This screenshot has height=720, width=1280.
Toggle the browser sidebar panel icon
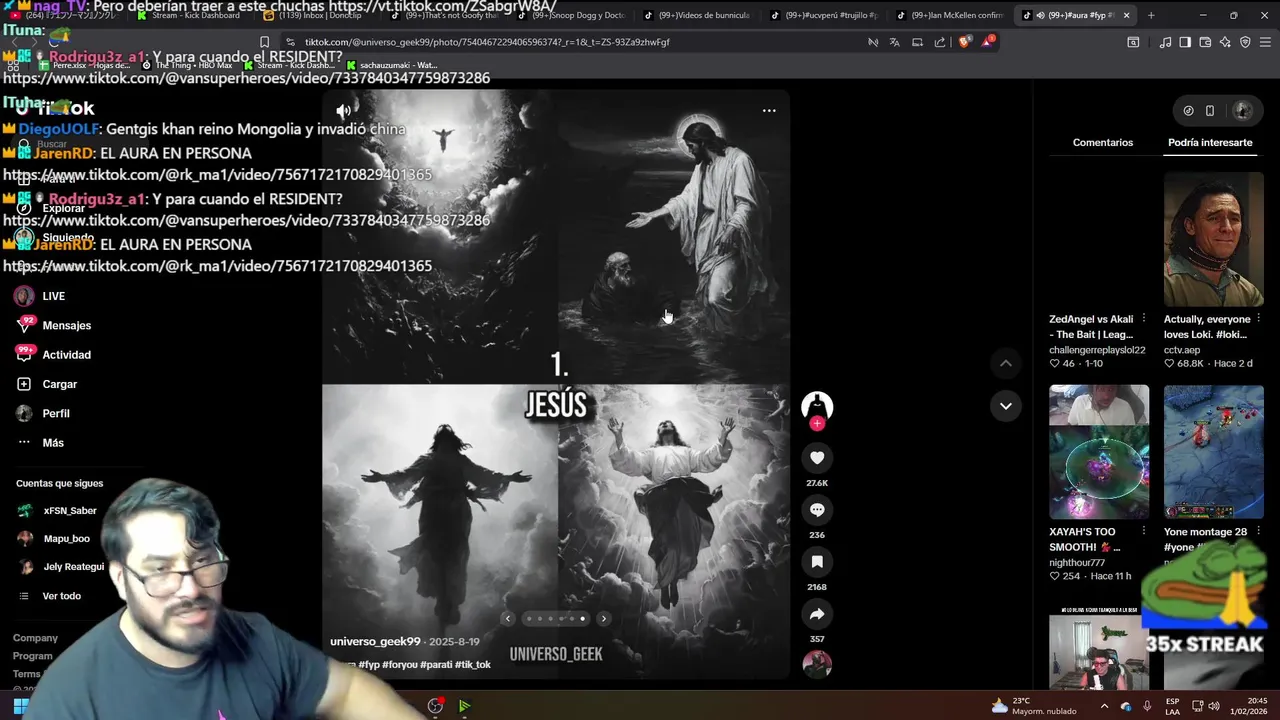[1185, 42]
